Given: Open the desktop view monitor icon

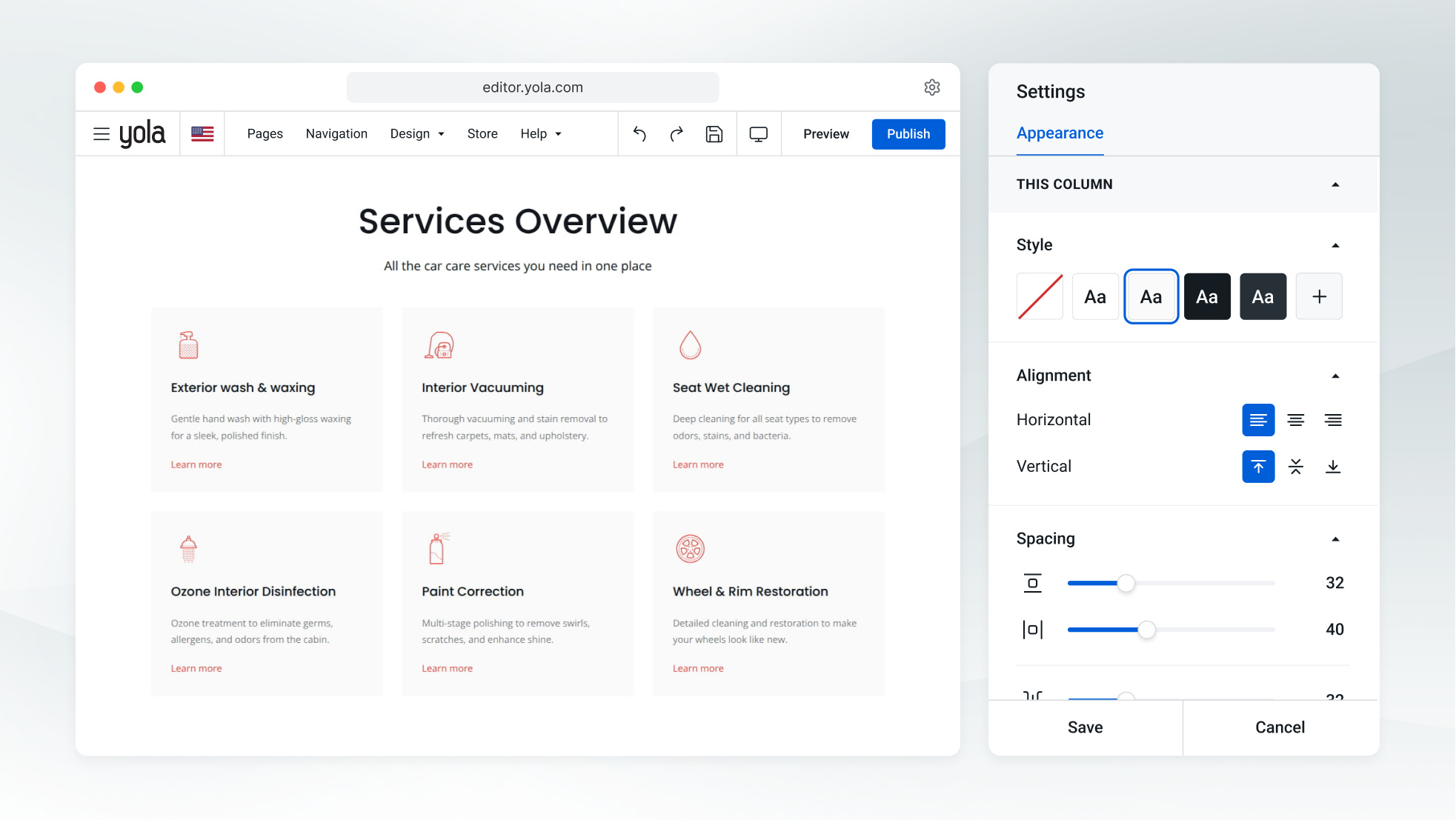Looking at the screenshot, I should tap(758, 134).
